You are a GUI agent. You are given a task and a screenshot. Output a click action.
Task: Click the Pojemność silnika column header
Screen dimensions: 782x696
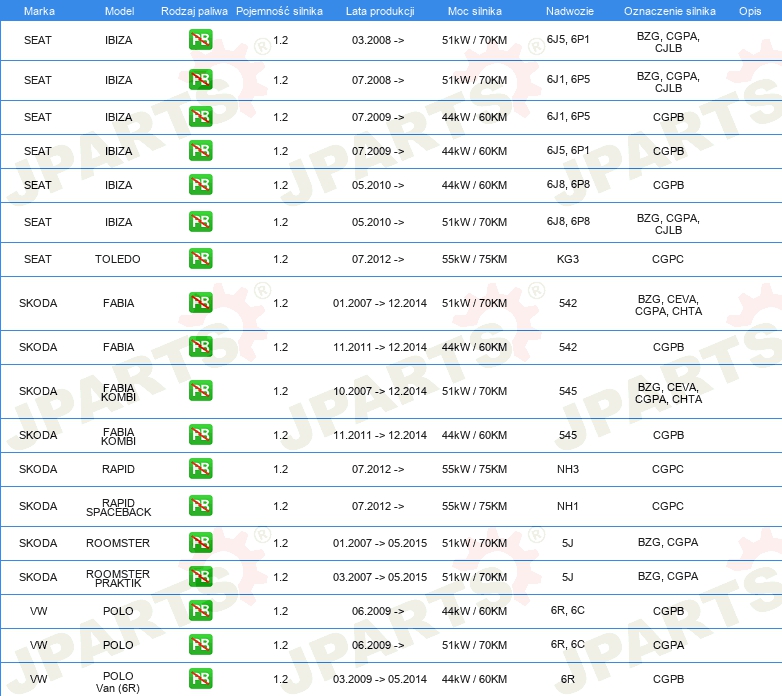pos(279,11)
